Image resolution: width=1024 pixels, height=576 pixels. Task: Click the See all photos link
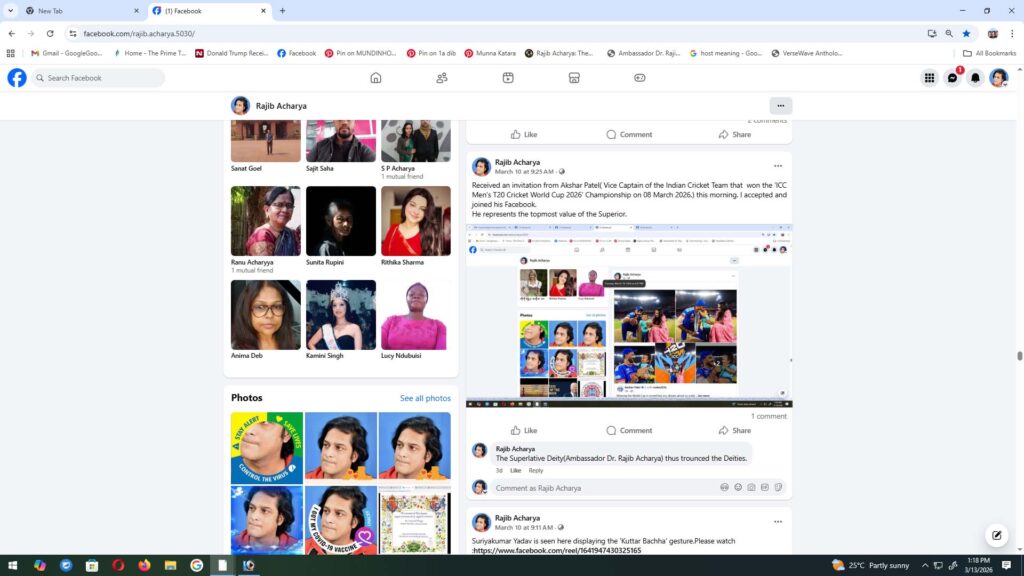425,398
